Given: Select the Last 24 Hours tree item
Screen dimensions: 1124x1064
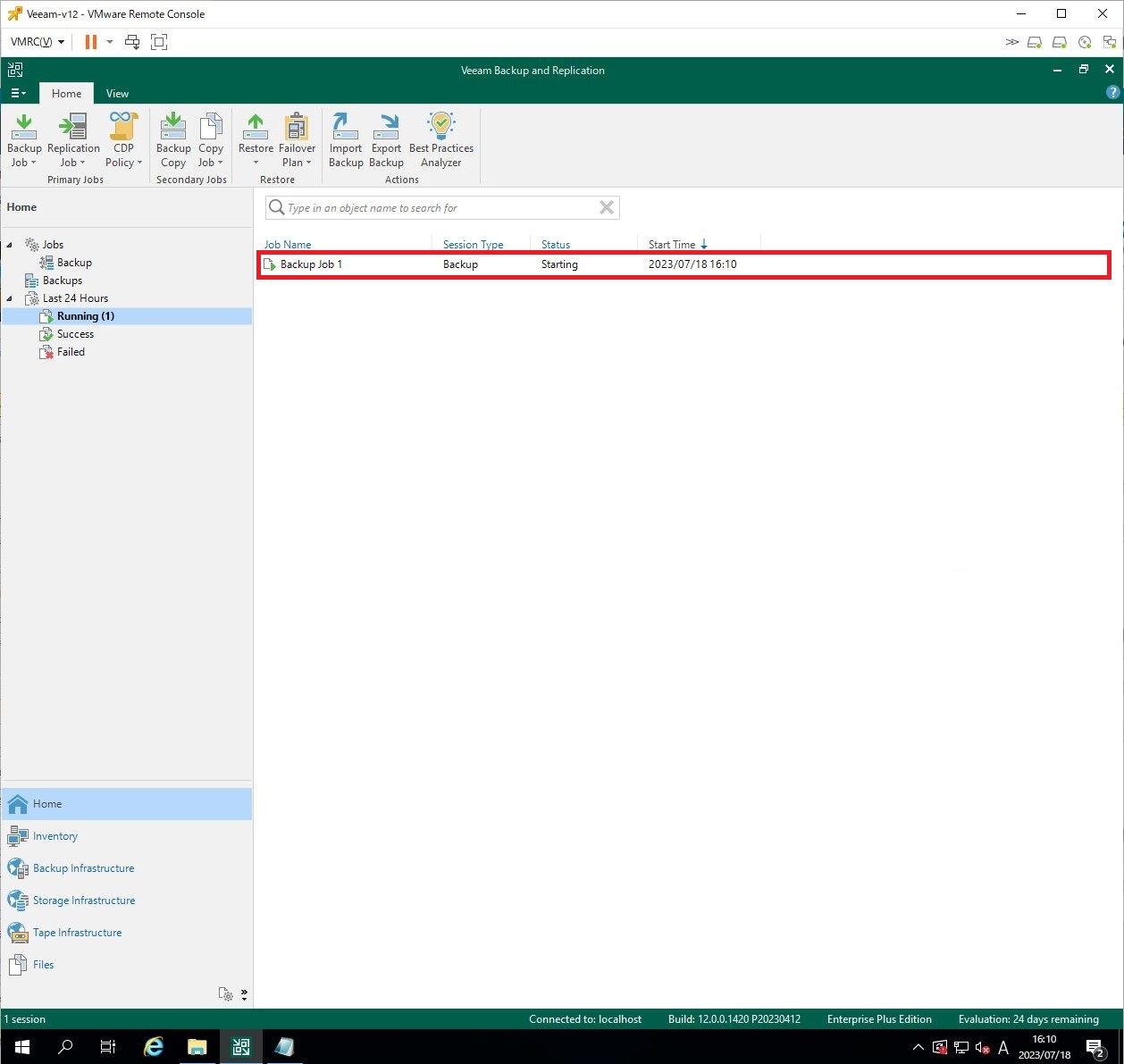Looking at the screenshot, I should pyautogui.click(x=75, y=298).
